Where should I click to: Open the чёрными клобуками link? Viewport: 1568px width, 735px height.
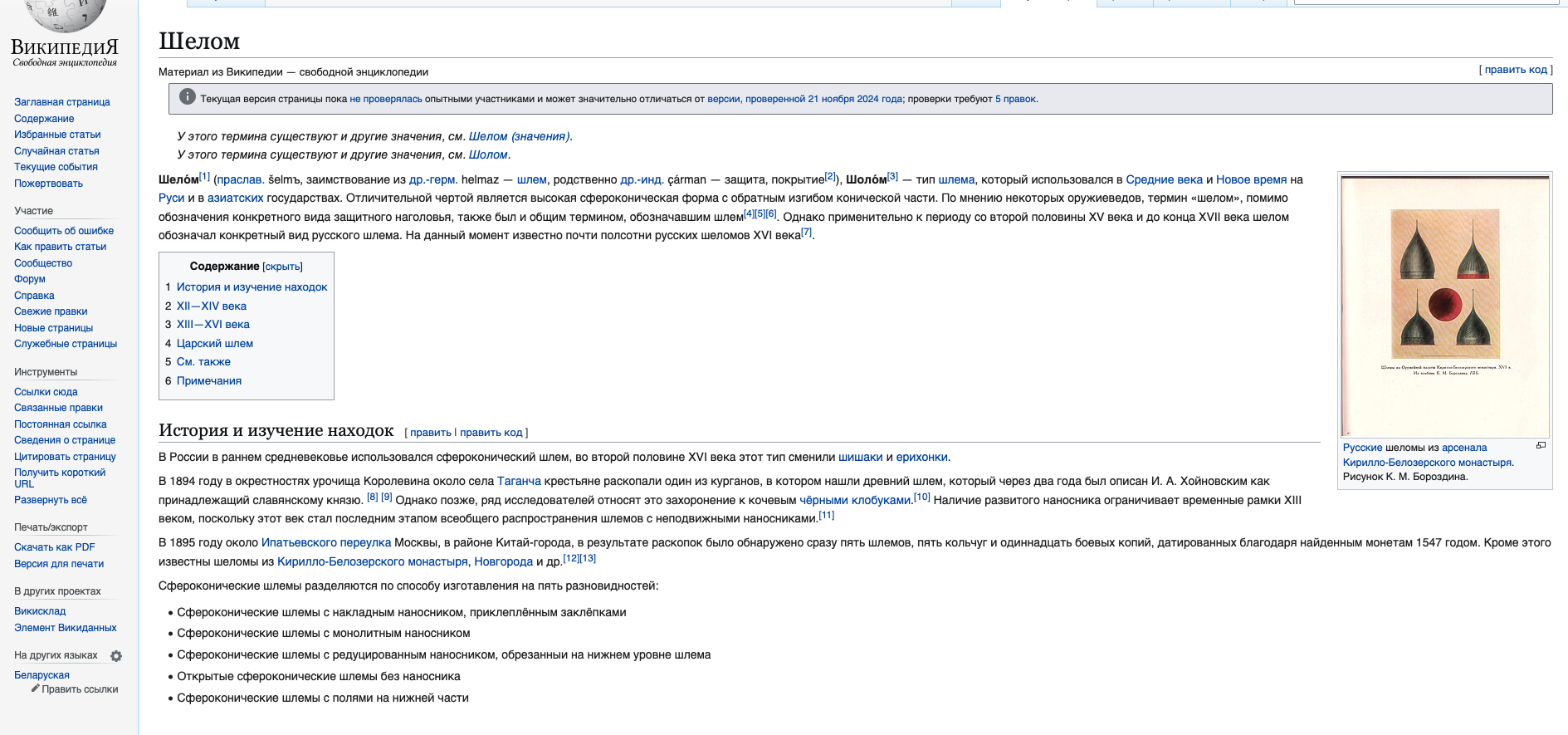click(854, 500)
